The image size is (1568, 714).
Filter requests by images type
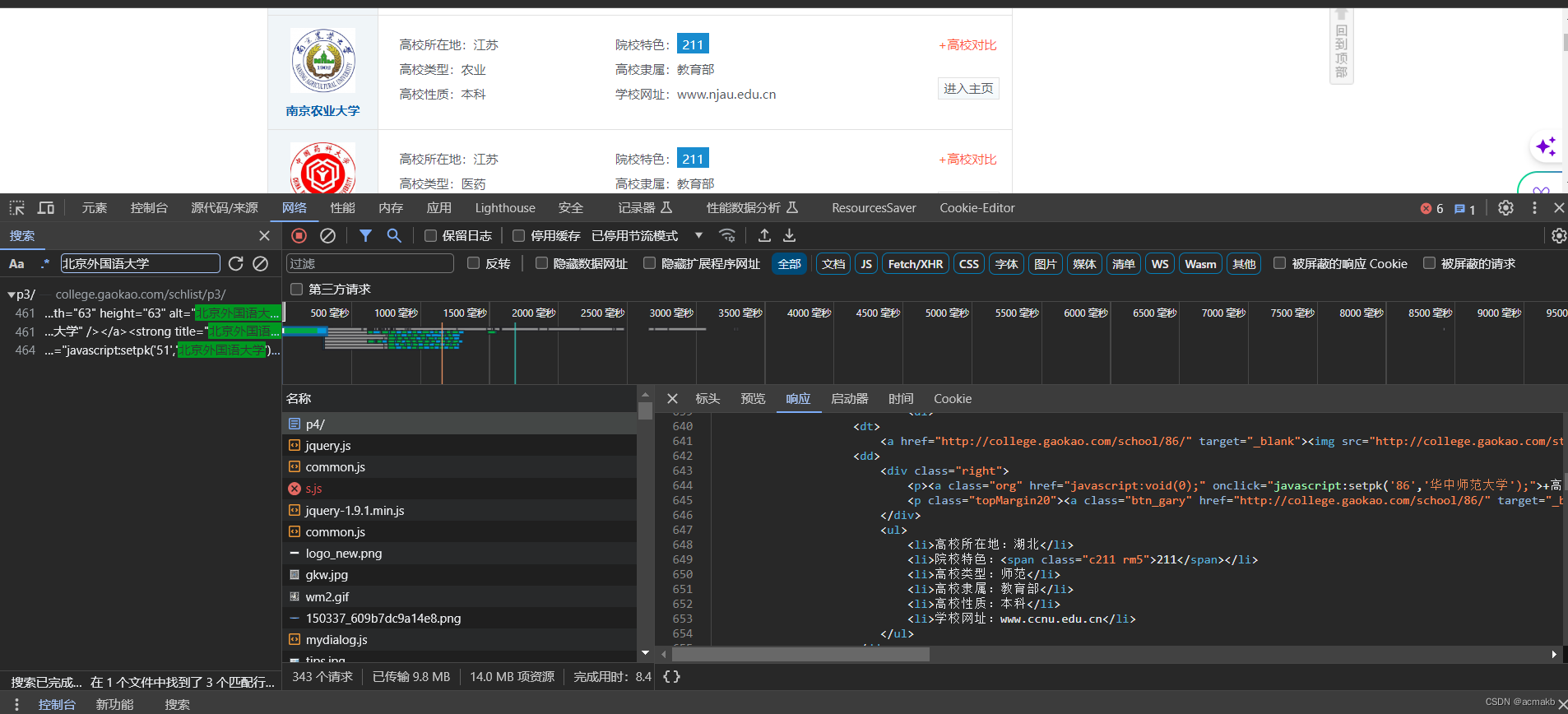[1045, 264]
